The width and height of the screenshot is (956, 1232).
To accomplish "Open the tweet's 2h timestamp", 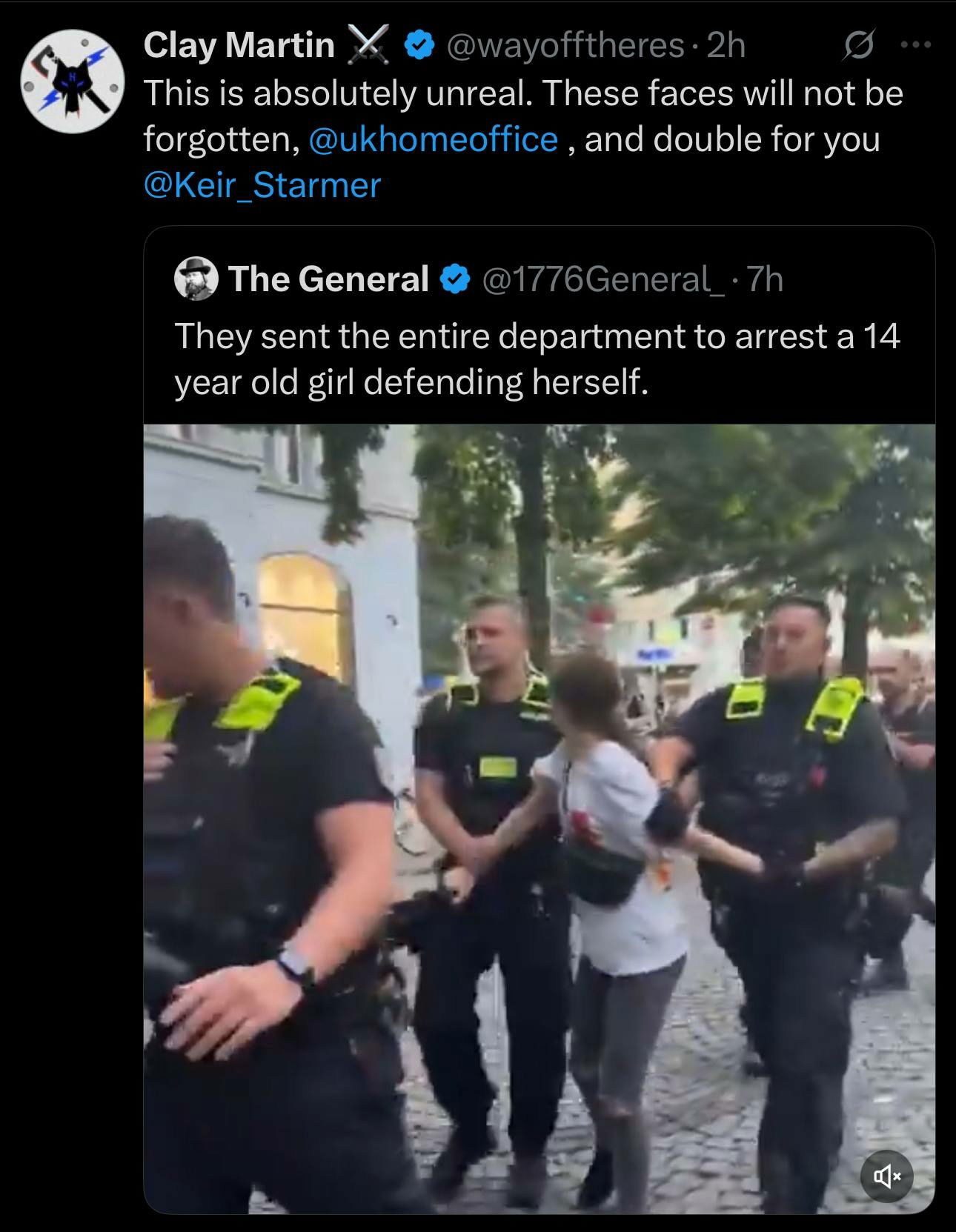I will (x=726, y=46).
